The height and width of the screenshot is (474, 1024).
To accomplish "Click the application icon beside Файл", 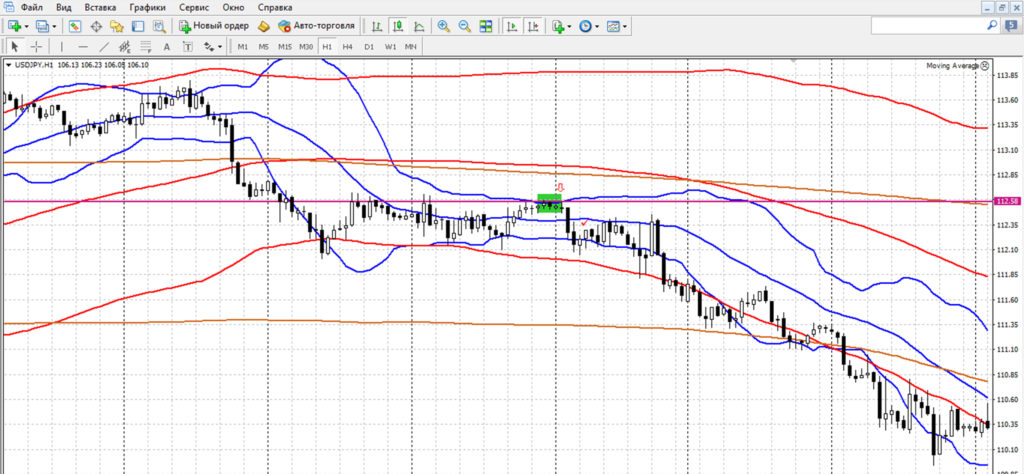I will (x=9, y=7).
